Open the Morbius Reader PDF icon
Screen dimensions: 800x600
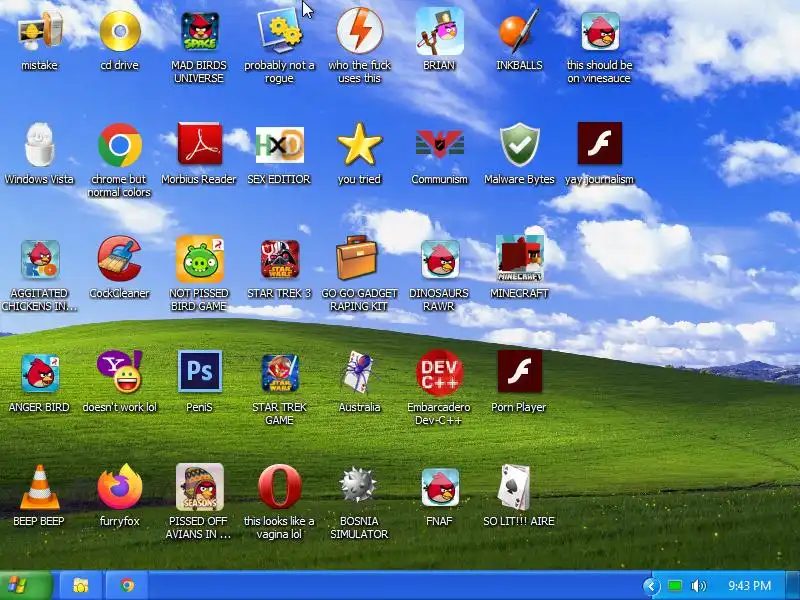click(x=199, y=144)
